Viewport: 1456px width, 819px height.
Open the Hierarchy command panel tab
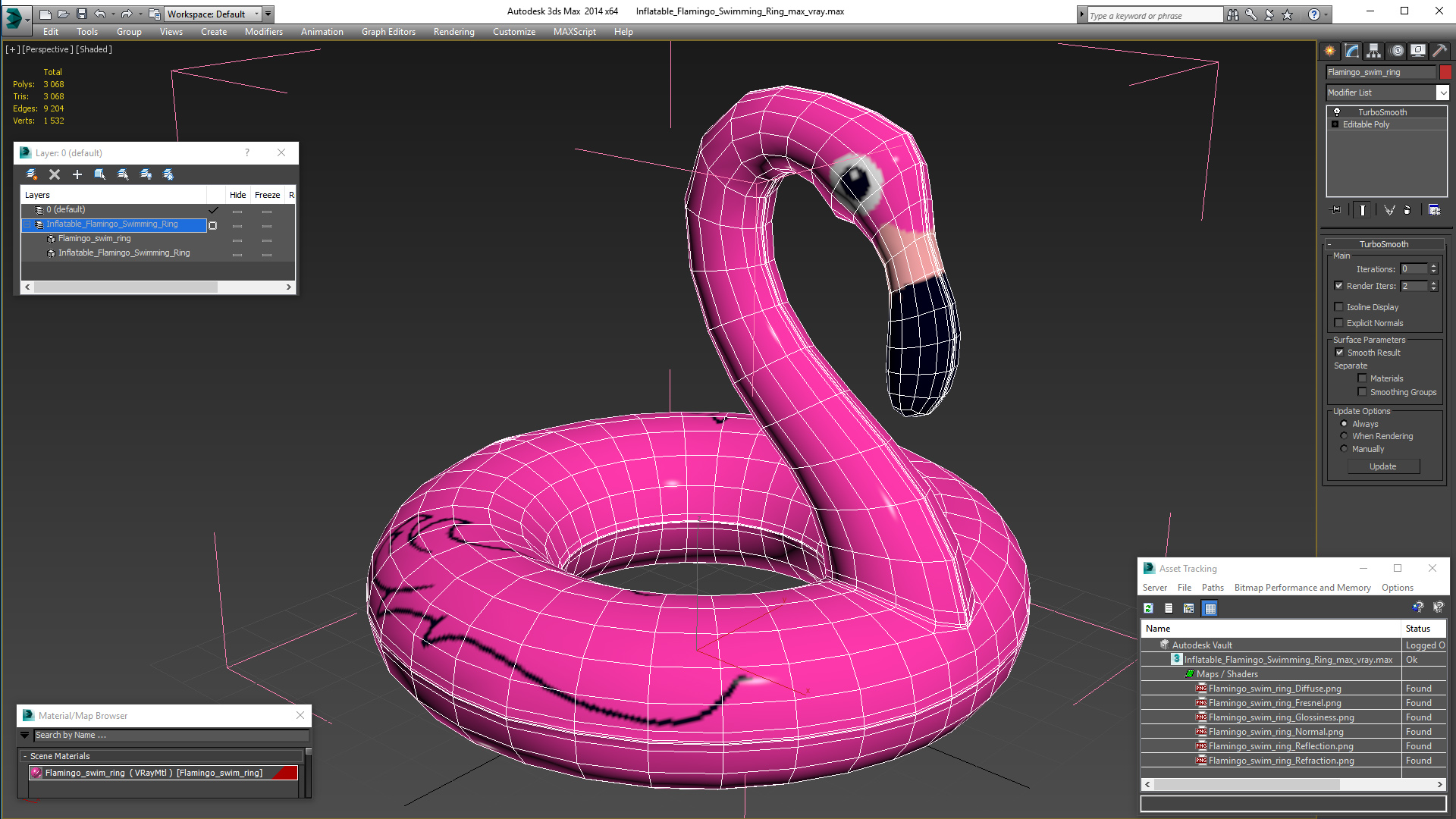pos(1373,51)
